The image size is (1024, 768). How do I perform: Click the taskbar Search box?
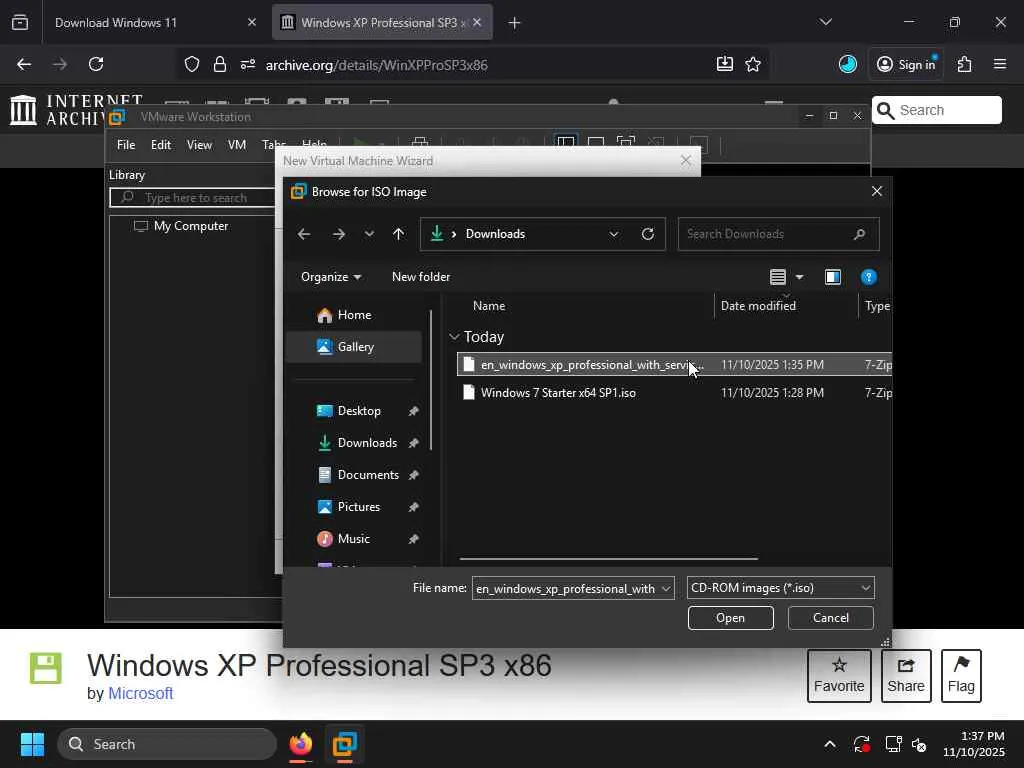[x=167, y=744]
